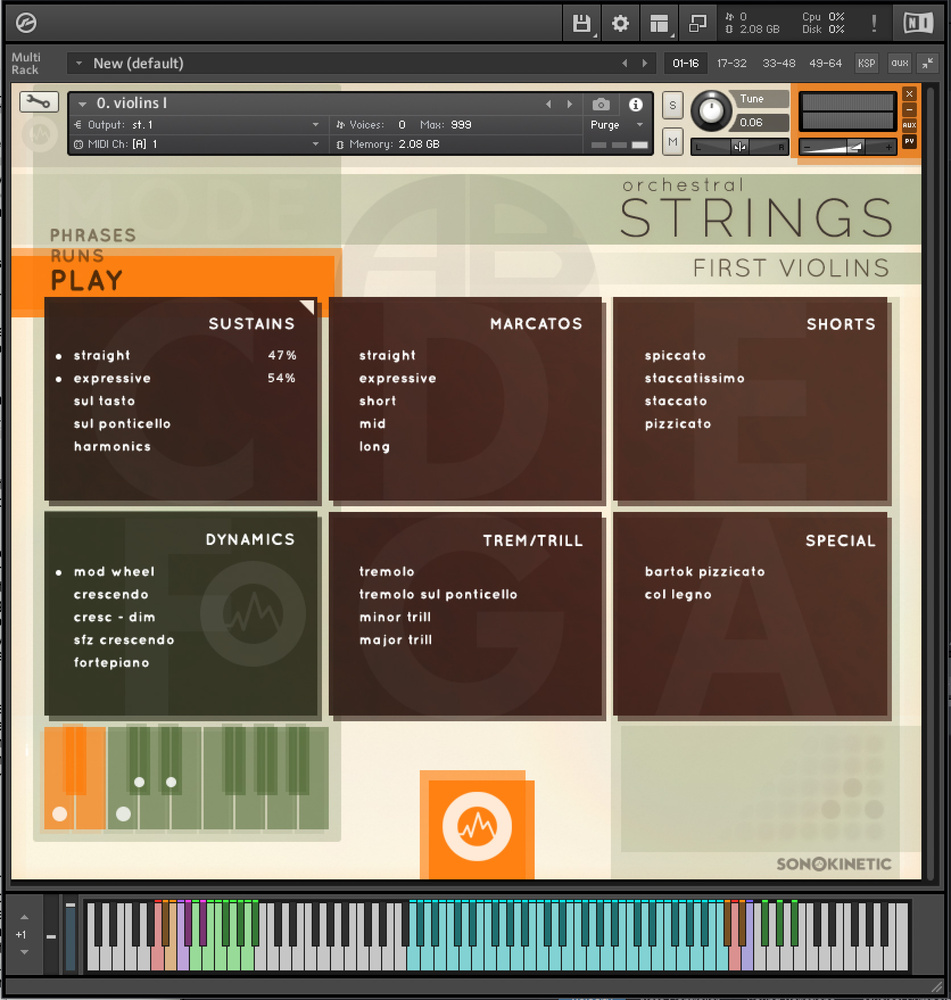
Task: Toggle the KSP multi script button
Action: (866, 63)
